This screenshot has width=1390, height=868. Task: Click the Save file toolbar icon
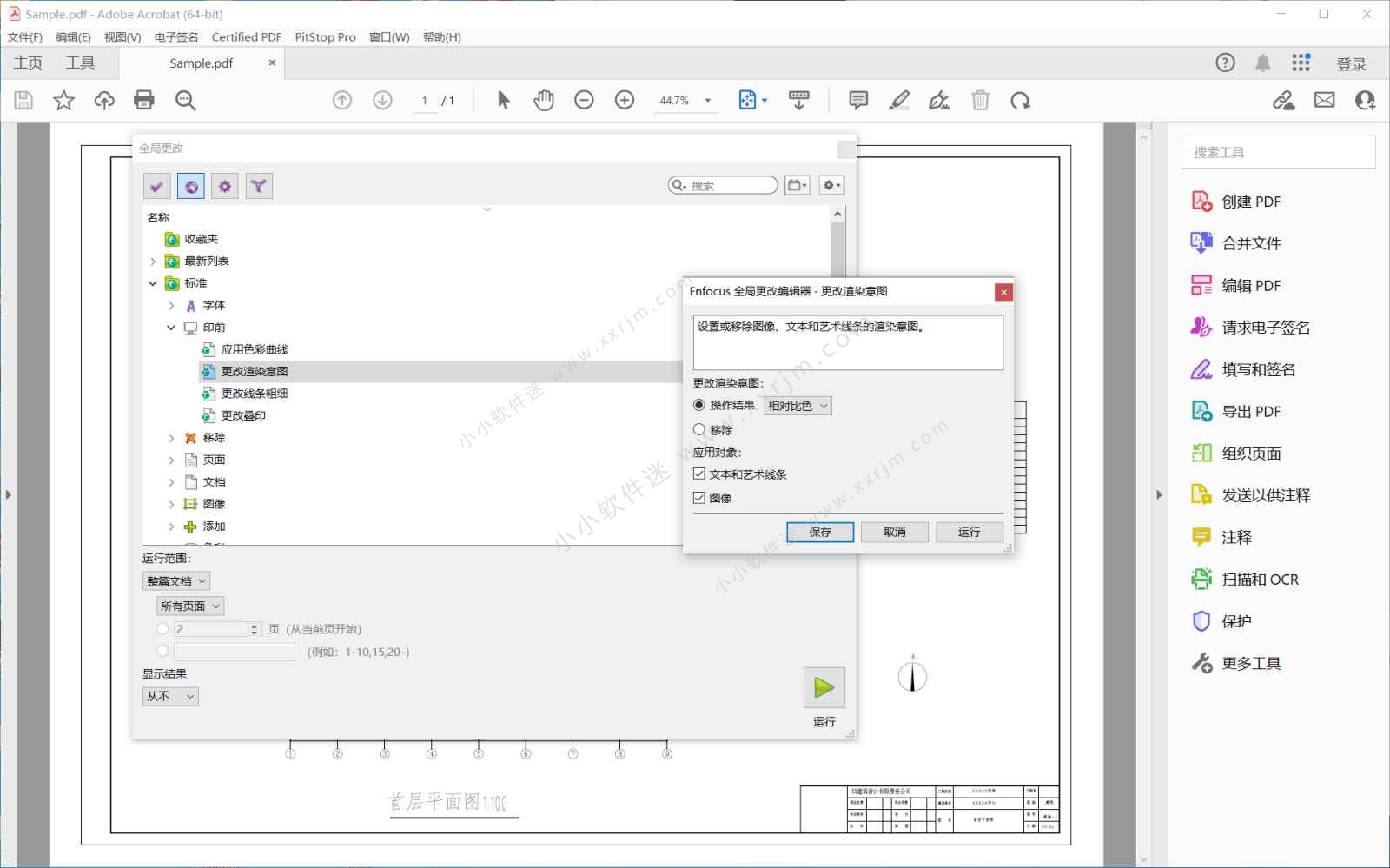[23, 101]
